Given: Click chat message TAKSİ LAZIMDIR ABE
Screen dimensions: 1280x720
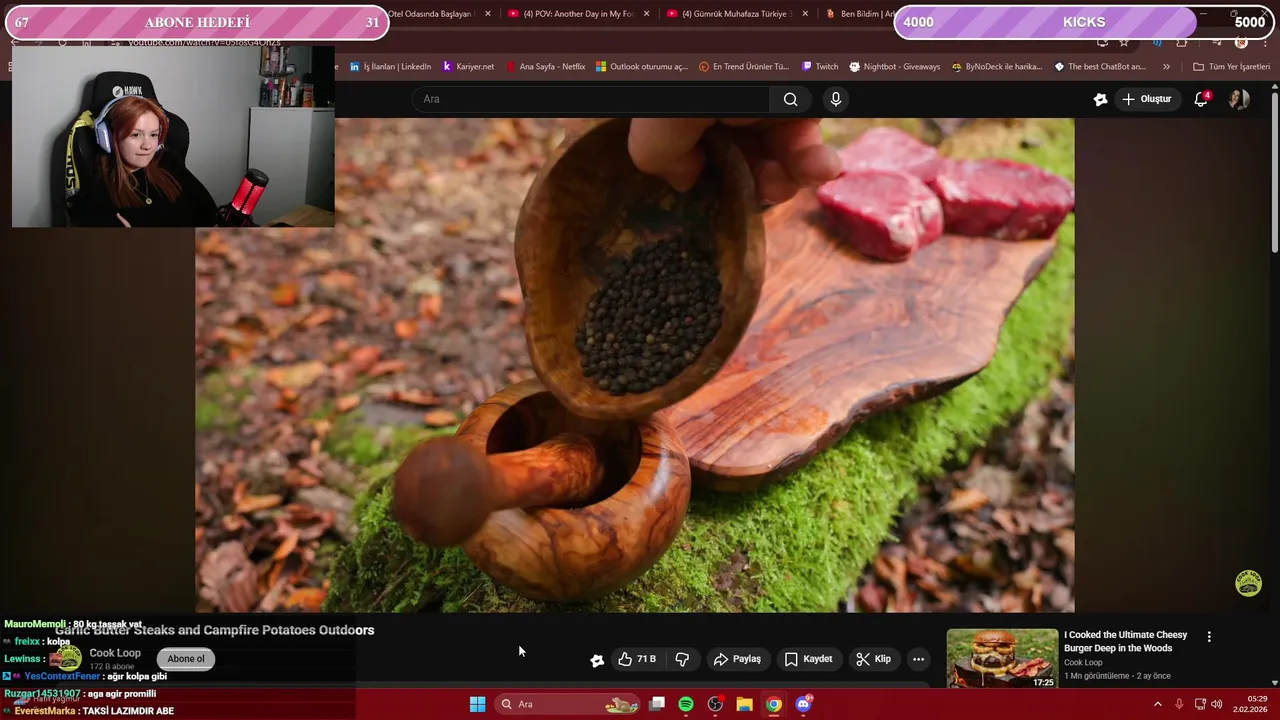Looking at the screenshot, I should click(x=128, y=711).
